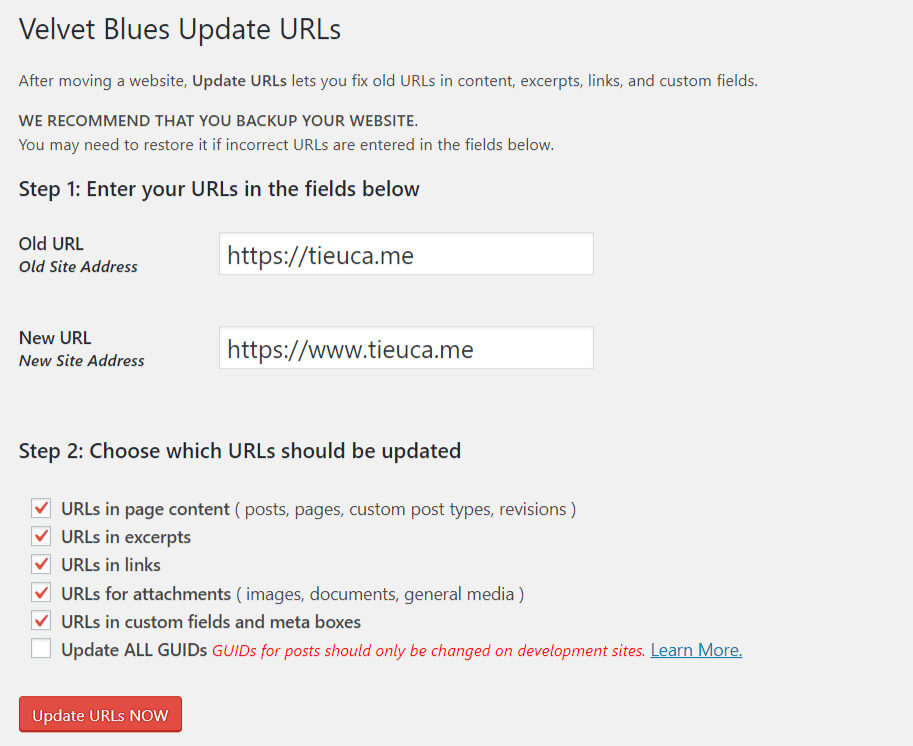This screenshot has width=913, height=746.
Task: Click the New URL field label
Action: coord(55,338)
